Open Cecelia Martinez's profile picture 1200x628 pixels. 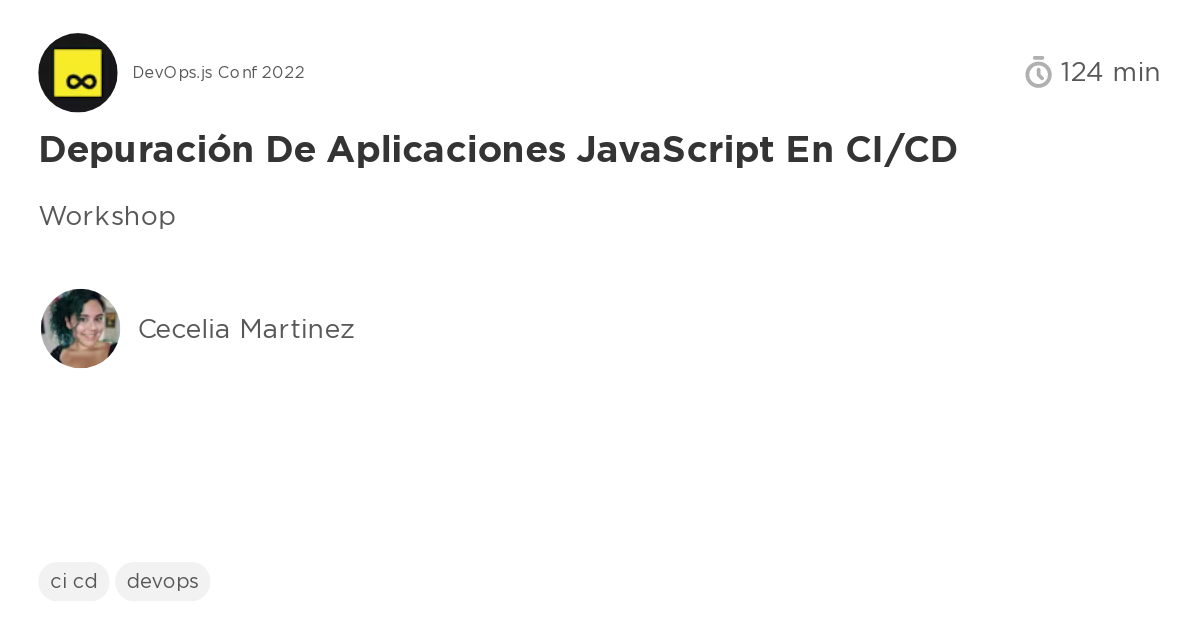(80, 328)
